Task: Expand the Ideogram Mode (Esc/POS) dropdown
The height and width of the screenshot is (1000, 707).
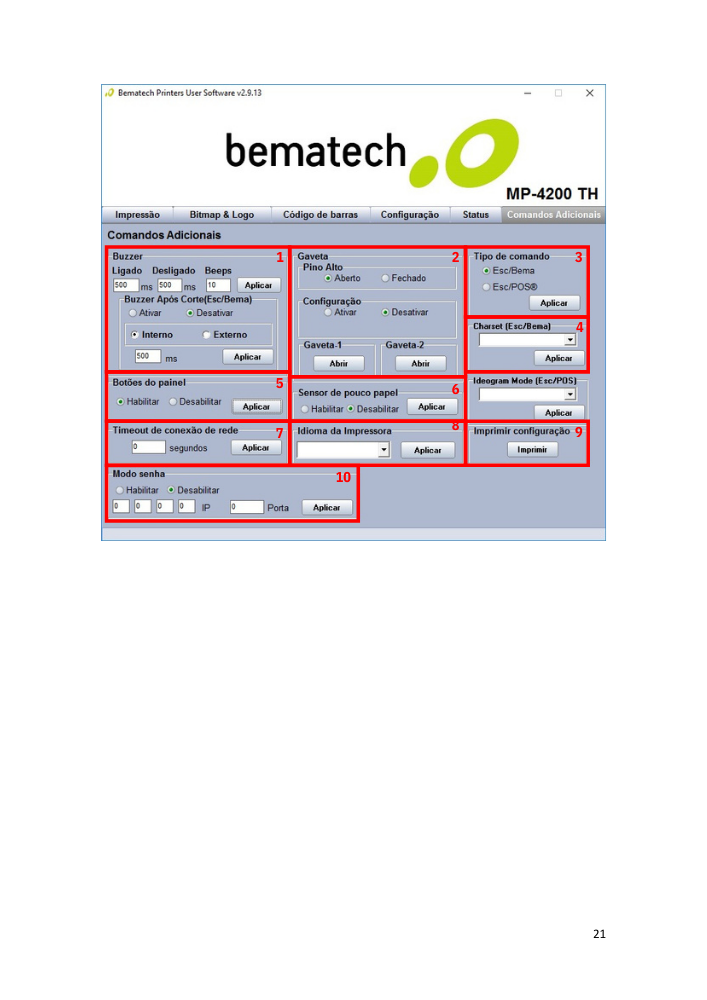Action: click(x=570, y=395)
